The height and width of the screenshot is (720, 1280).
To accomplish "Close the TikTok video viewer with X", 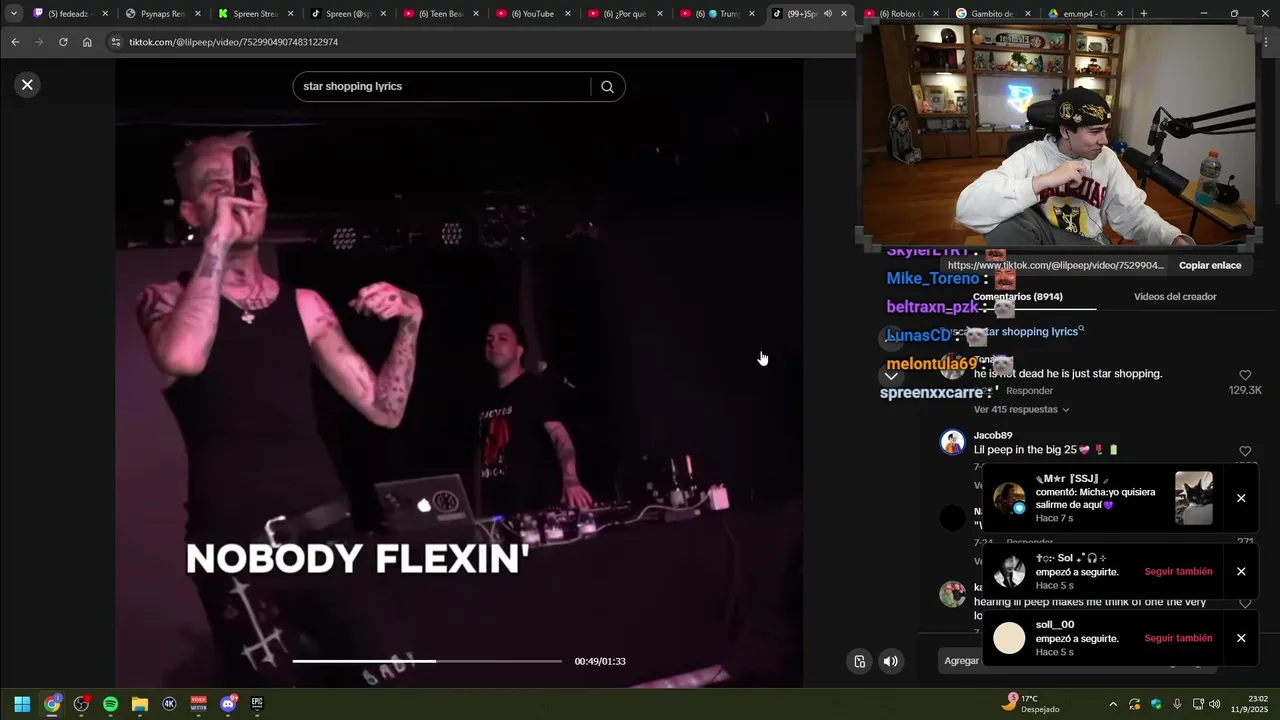I will point(27,85).
